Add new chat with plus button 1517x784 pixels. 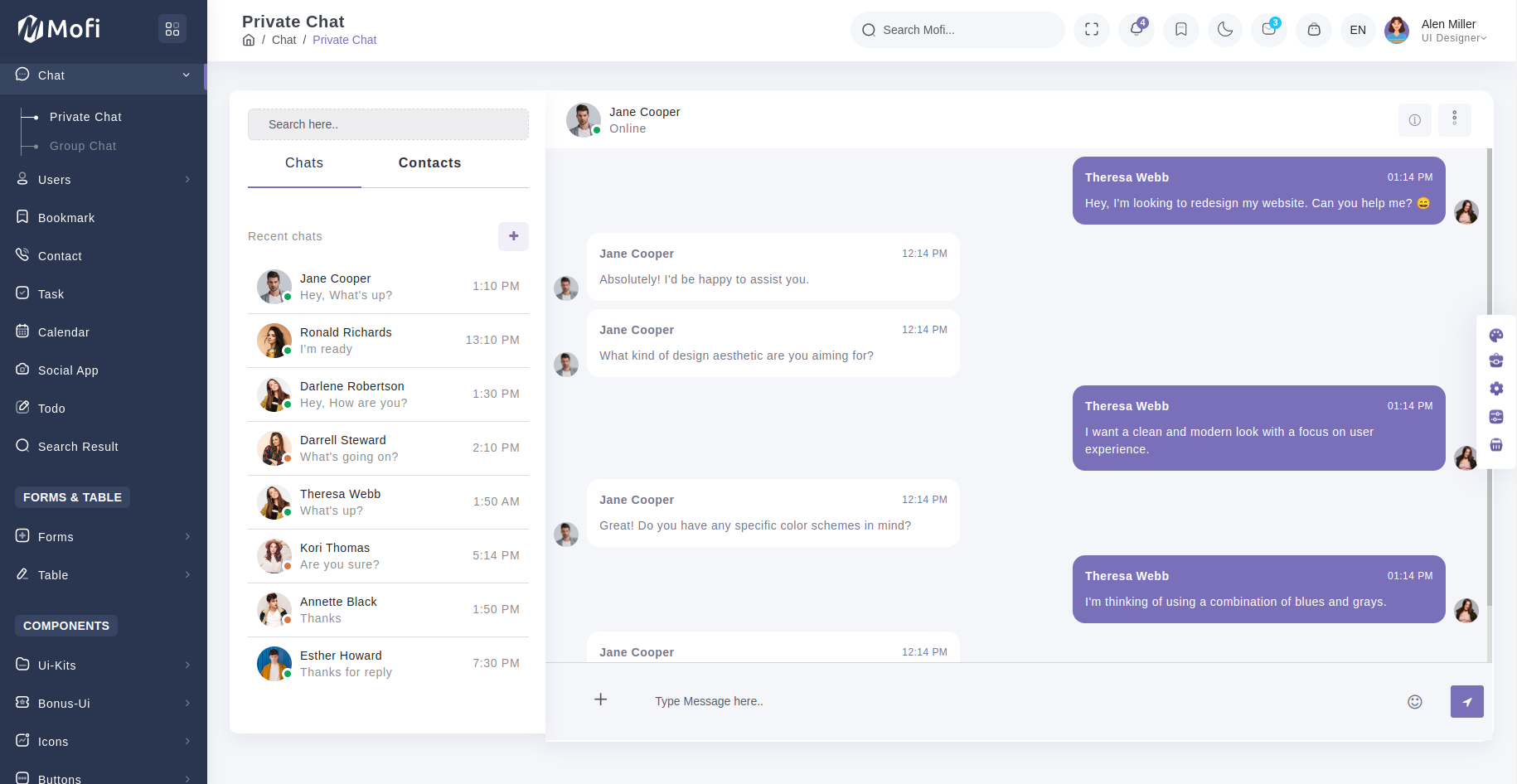(513, 236)
